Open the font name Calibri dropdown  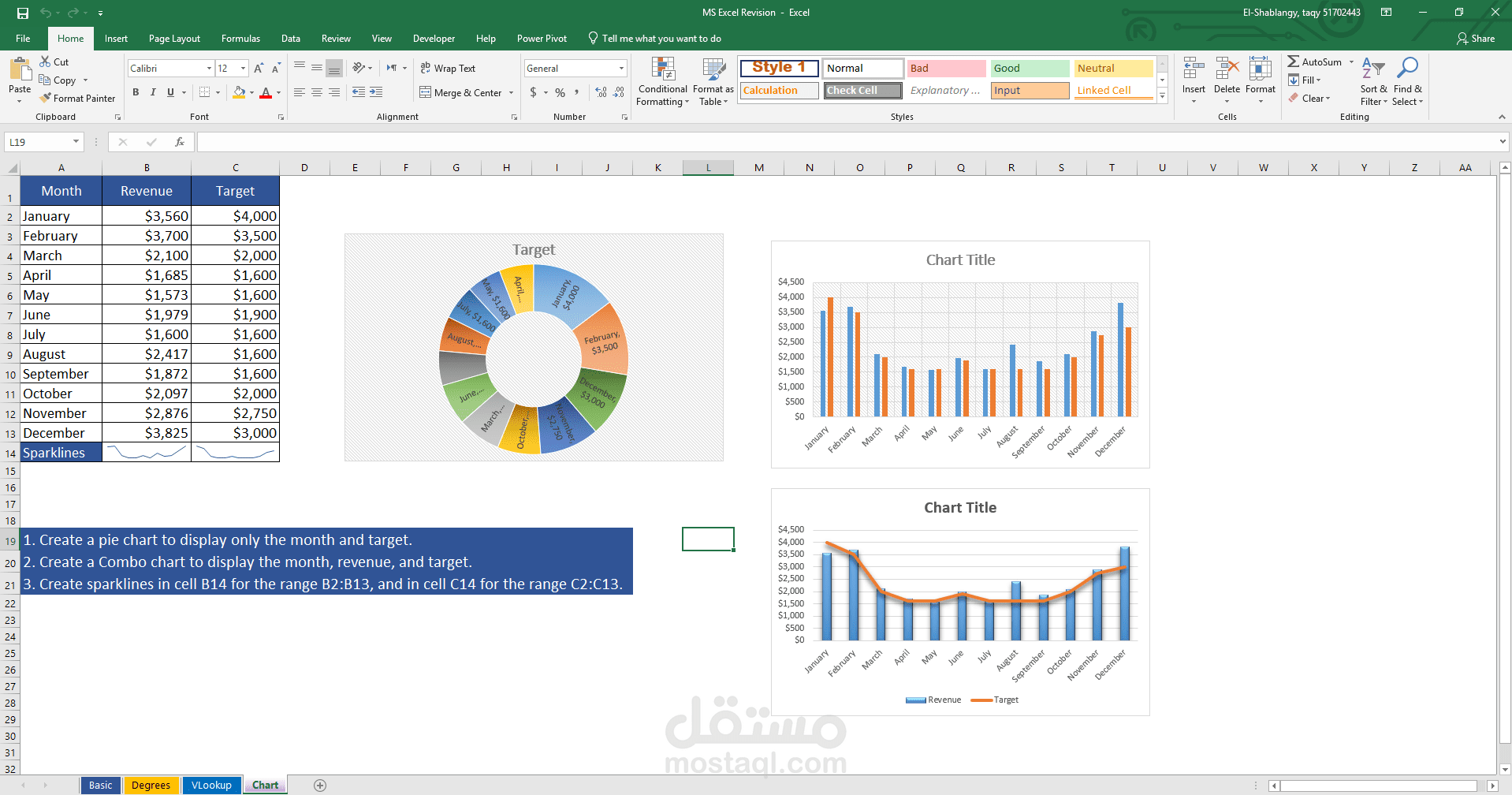point(209,69)
